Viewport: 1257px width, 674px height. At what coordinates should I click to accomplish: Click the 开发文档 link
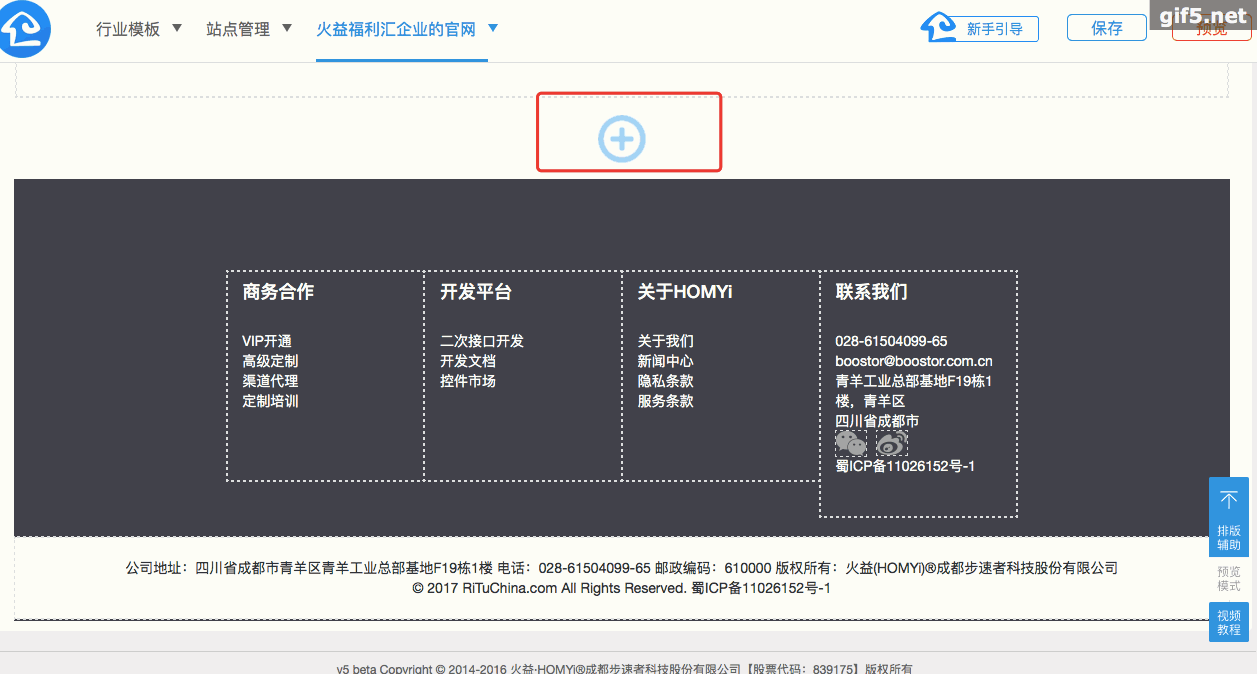coord(468,361)
